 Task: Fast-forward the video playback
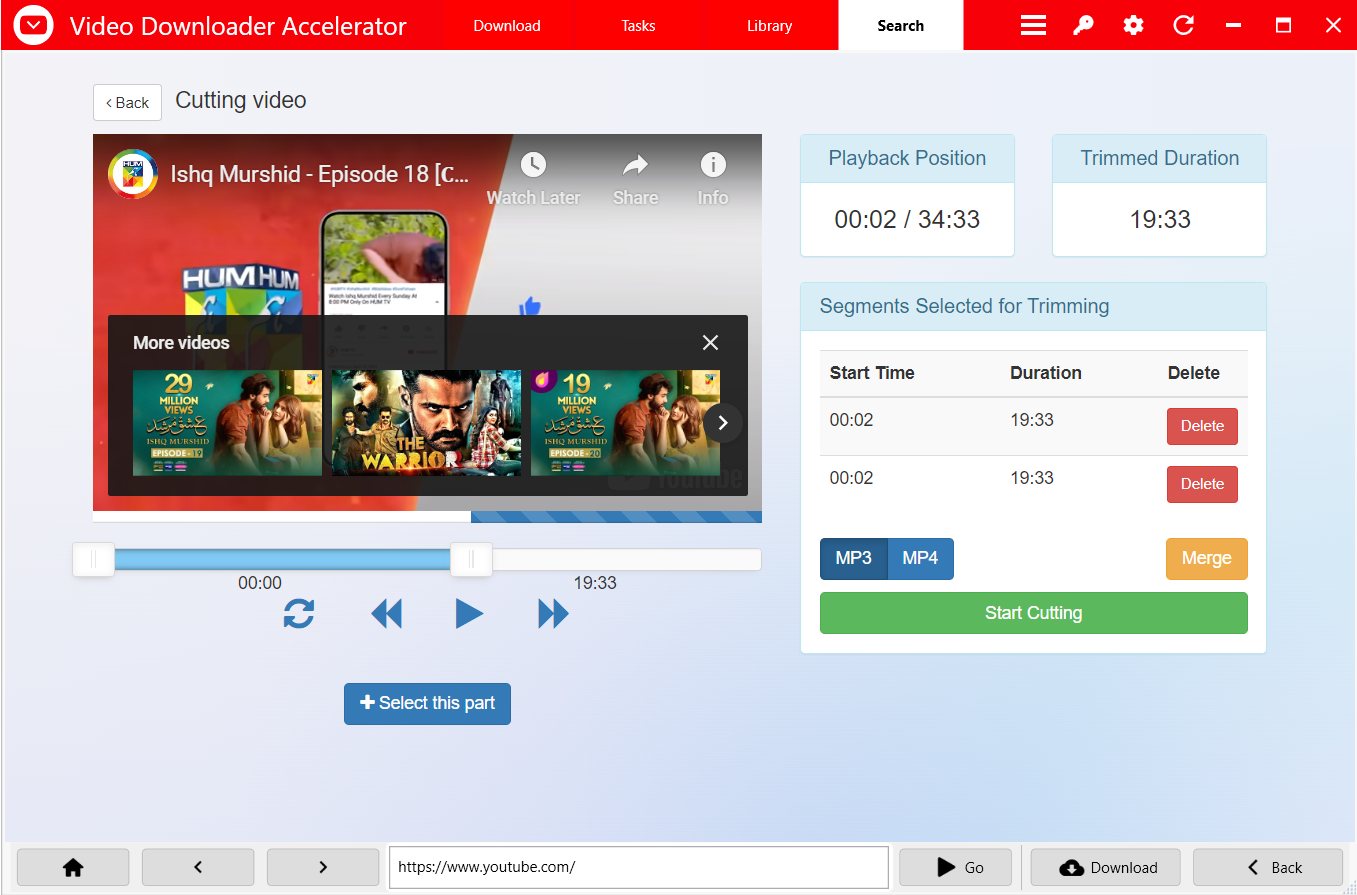(x=553, y=613)
